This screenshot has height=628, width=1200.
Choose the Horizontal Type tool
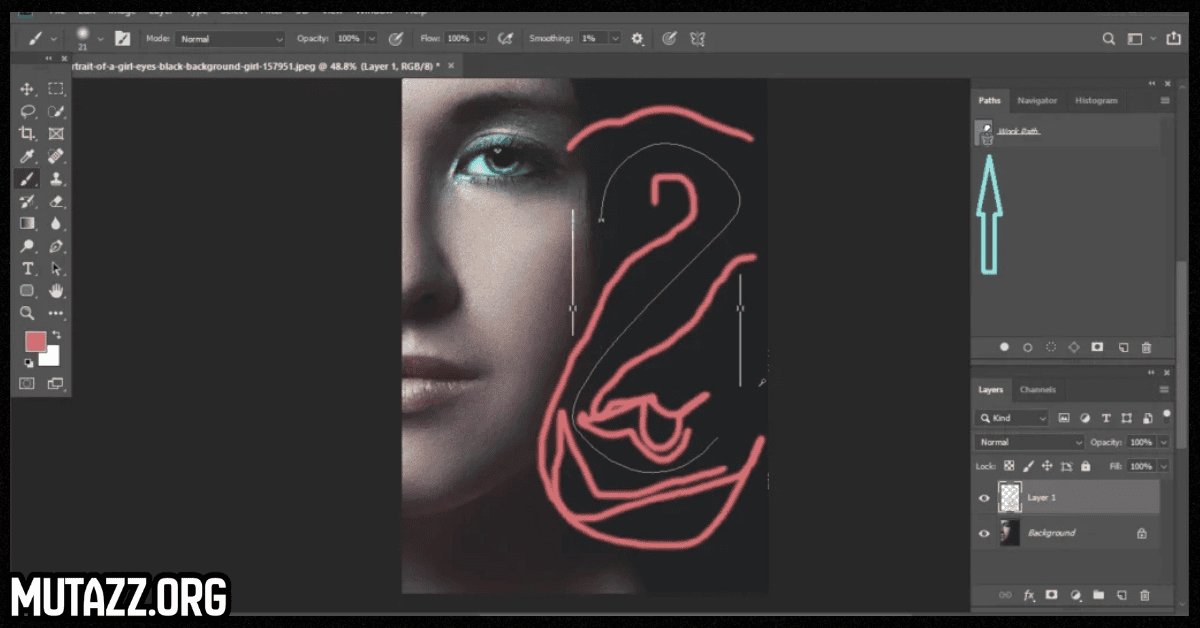coord(28,269)
